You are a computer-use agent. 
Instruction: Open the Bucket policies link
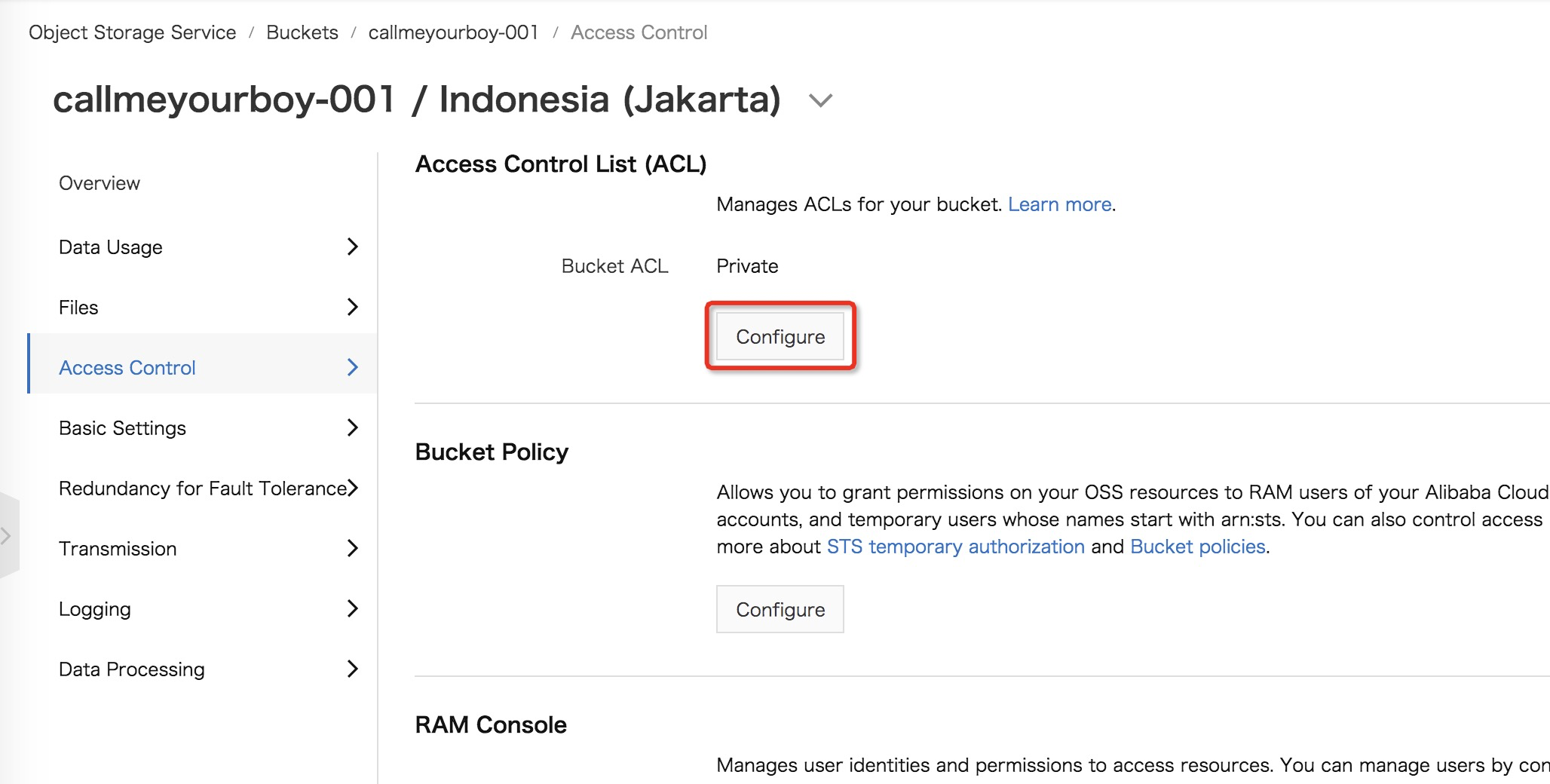point(1197,547)
